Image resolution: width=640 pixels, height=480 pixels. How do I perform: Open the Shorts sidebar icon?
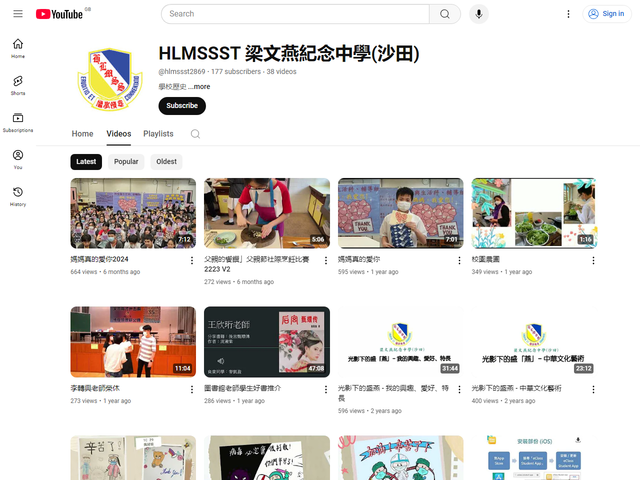(x=18, y=85)
